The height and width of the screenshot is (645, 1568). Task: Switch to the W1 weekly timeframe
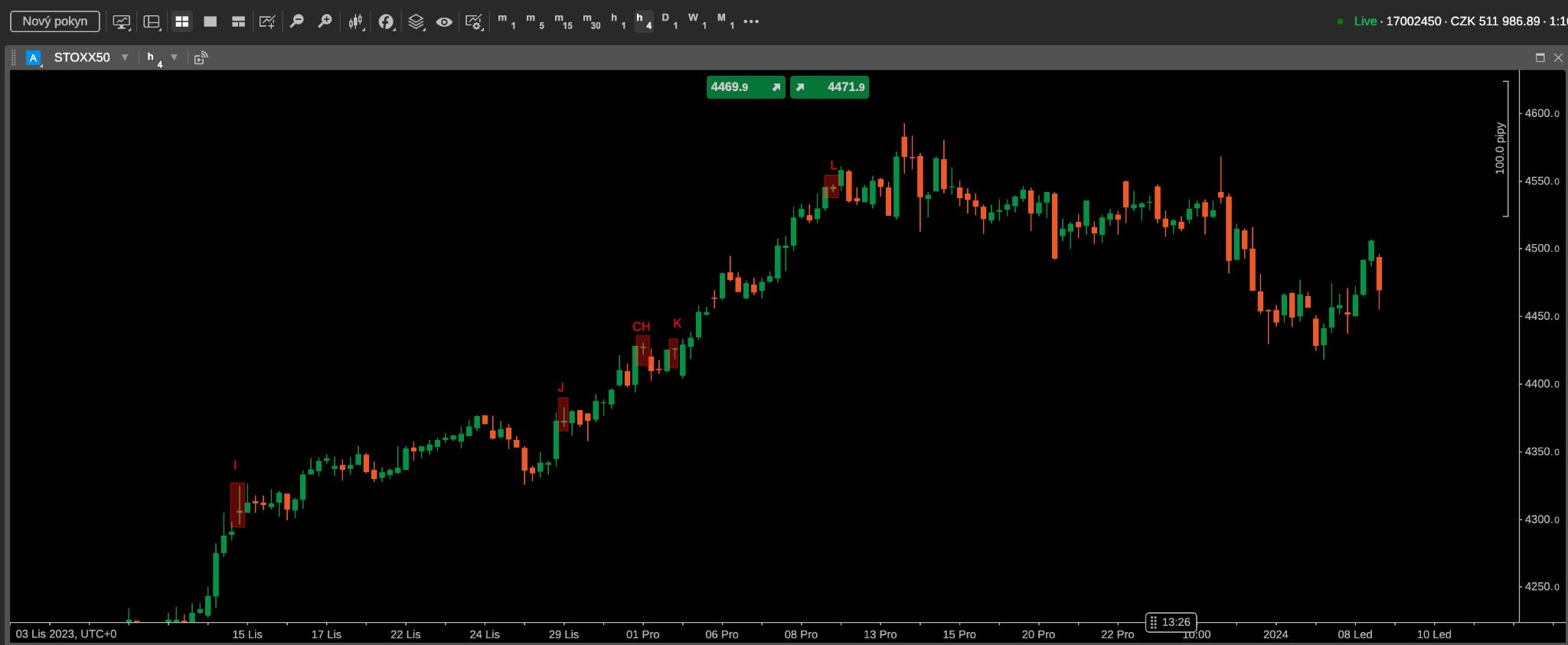pyautogui.click(x=697, y=21)
